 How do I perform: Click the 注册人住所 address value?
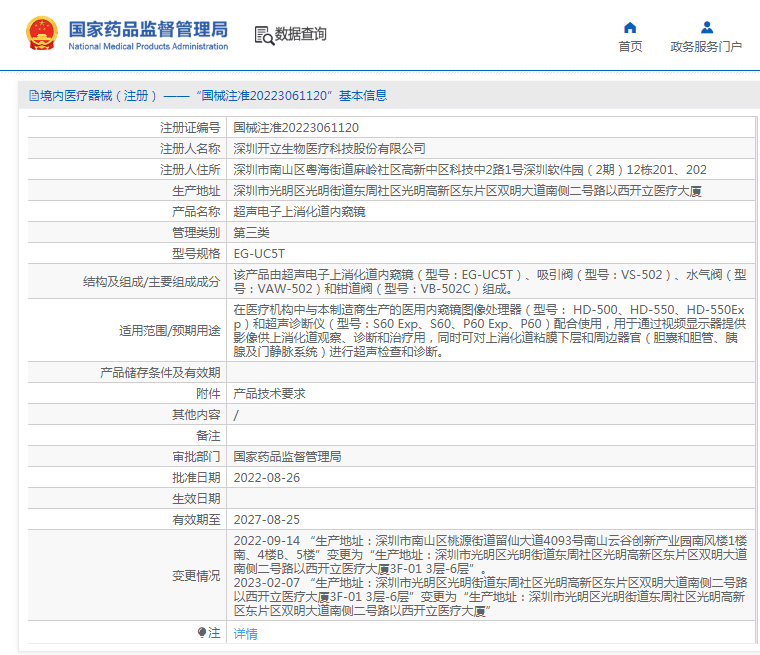coord(470,170)
